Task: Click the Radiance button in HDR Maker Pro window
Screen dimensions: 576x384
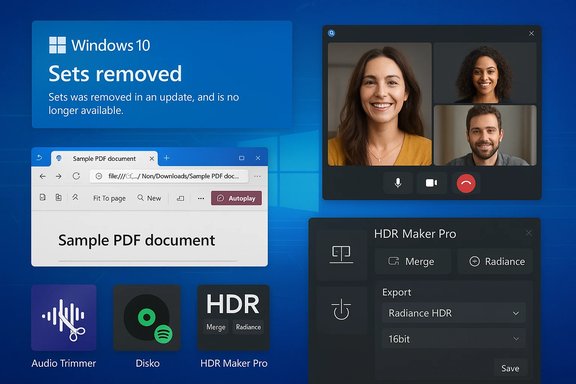Action: [x=495, y=261]
